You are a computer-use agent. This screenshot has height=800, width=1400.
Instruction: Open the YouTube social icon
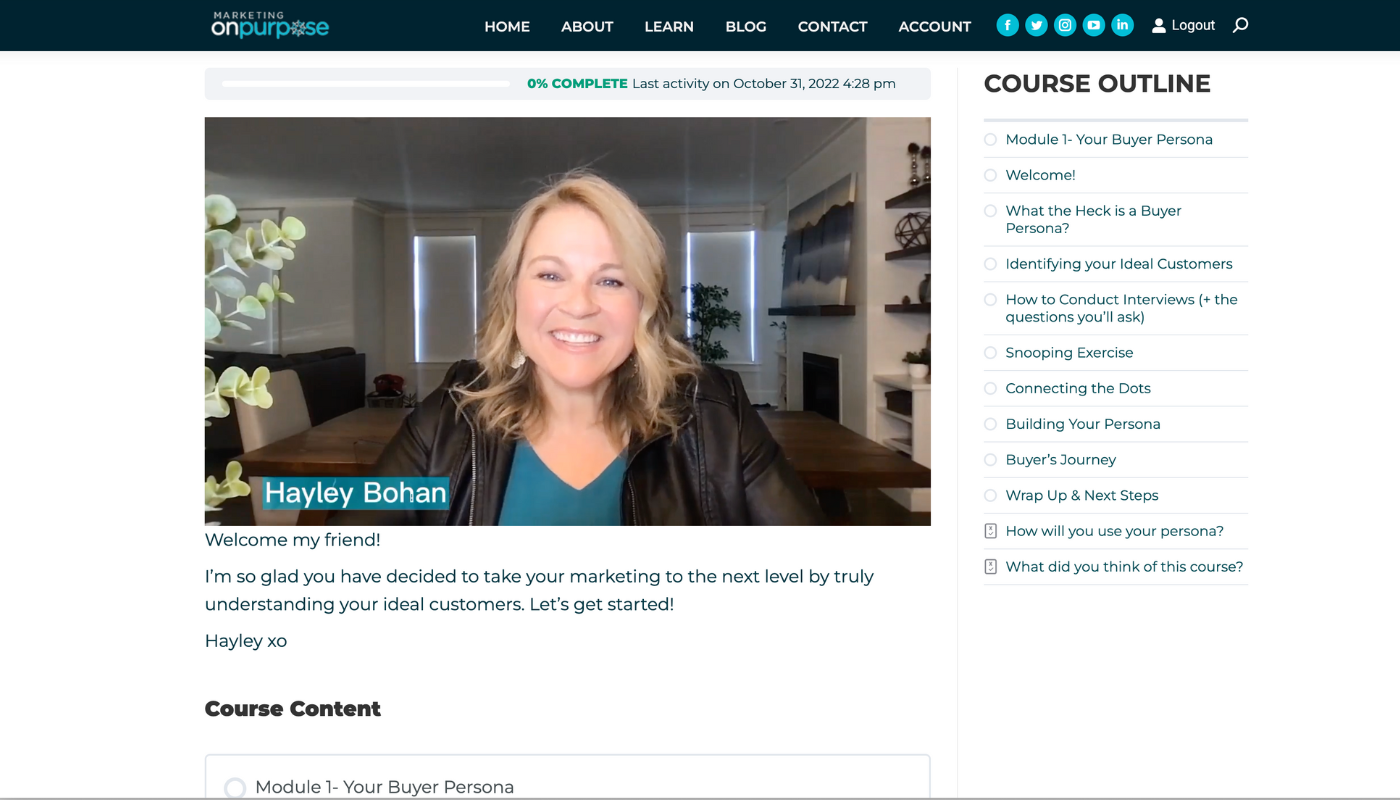coord(1094,25)
